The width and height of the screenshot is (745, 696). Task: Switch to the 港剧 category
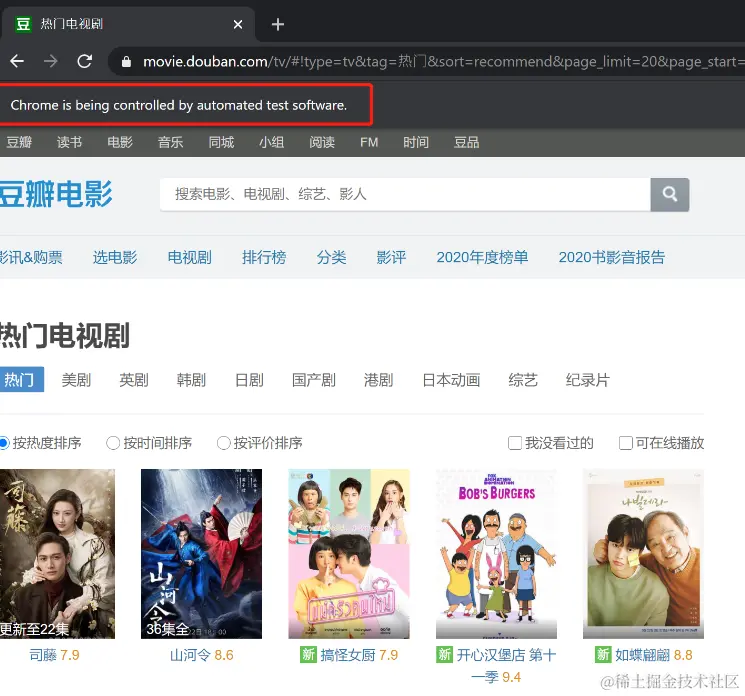point(378,380)
